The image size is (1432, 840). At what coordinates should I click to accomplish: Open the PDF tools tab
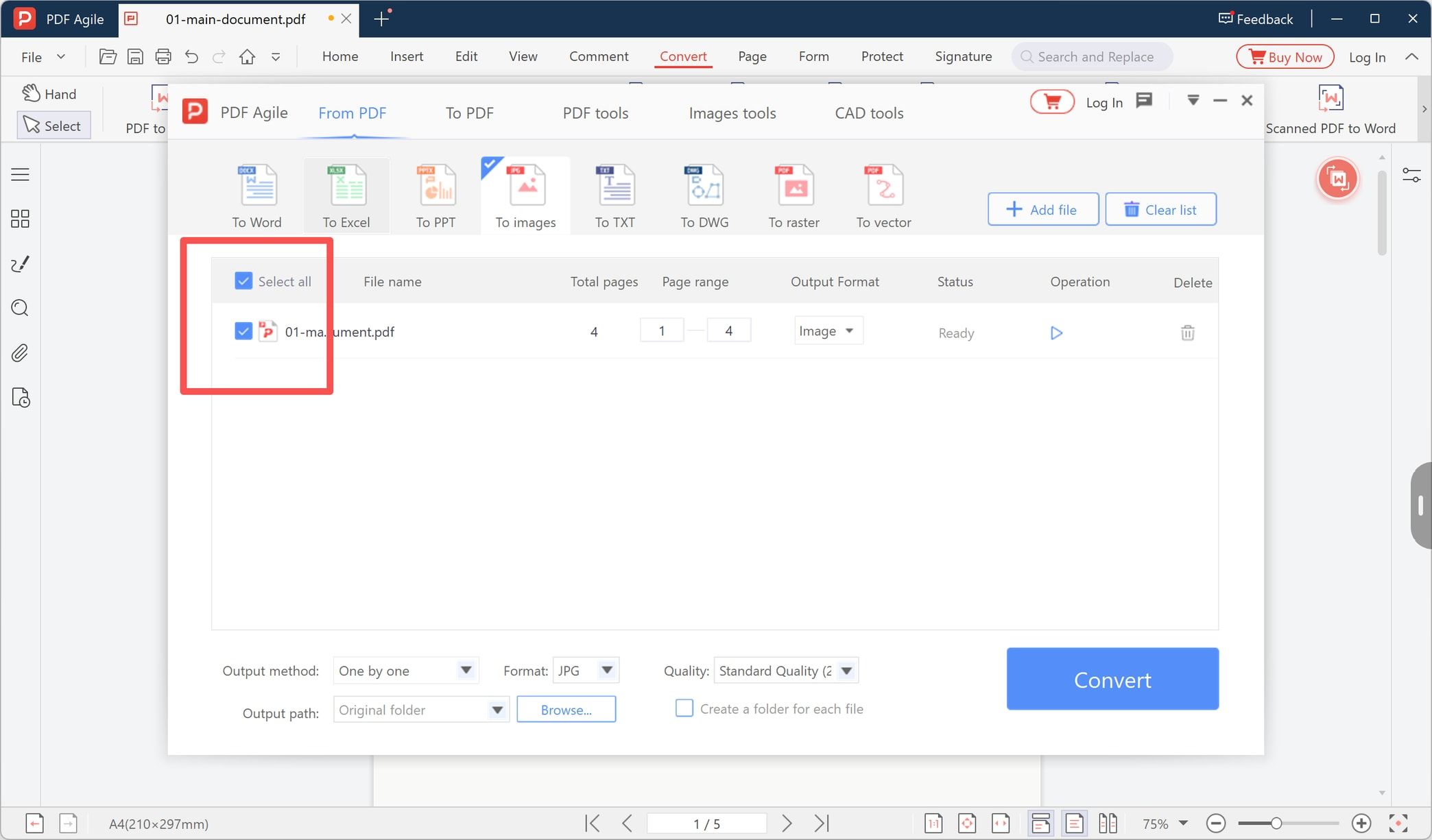click(595, 113)
